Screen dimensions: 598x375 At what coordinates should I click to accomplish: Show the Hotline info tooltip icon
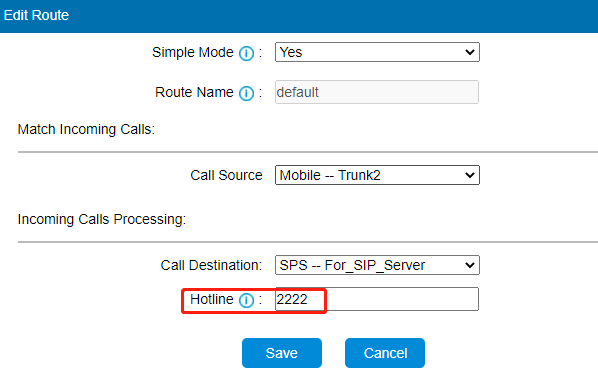(x=246, y=300)
